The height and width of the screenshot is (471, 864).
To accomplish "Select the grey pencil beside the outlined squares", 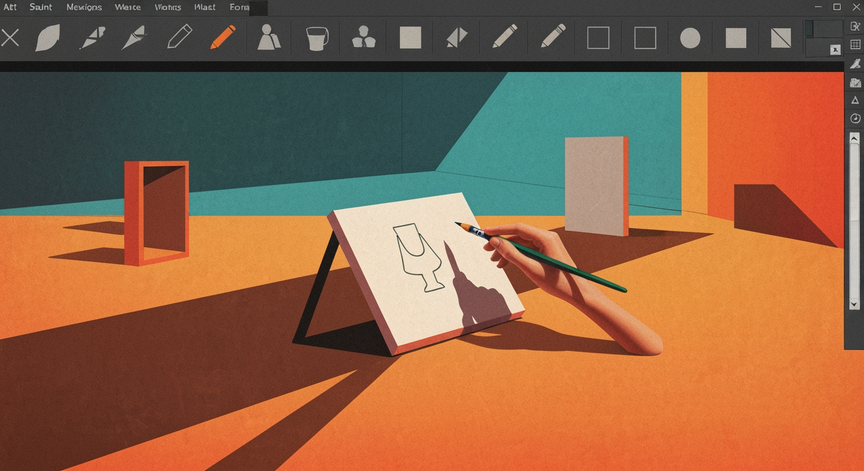I will [553, 37].
